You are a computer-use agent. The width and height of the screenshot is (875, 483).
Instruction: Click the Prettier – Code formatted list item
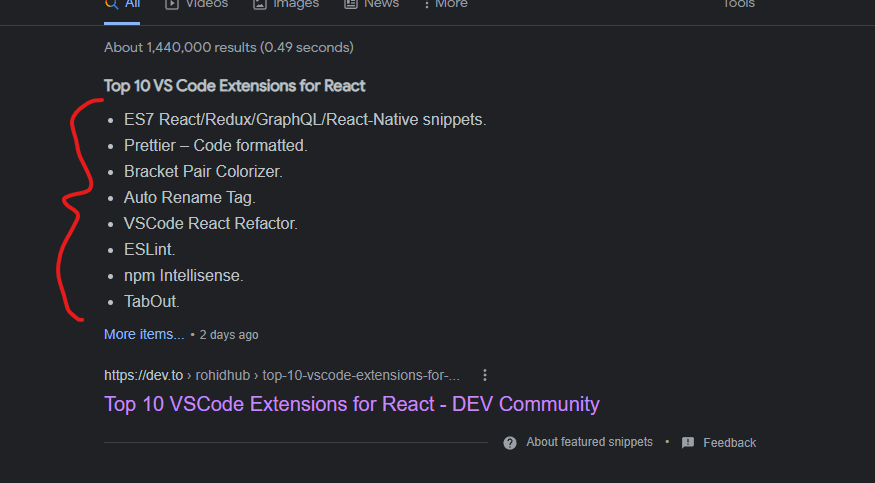coord(216,146)
